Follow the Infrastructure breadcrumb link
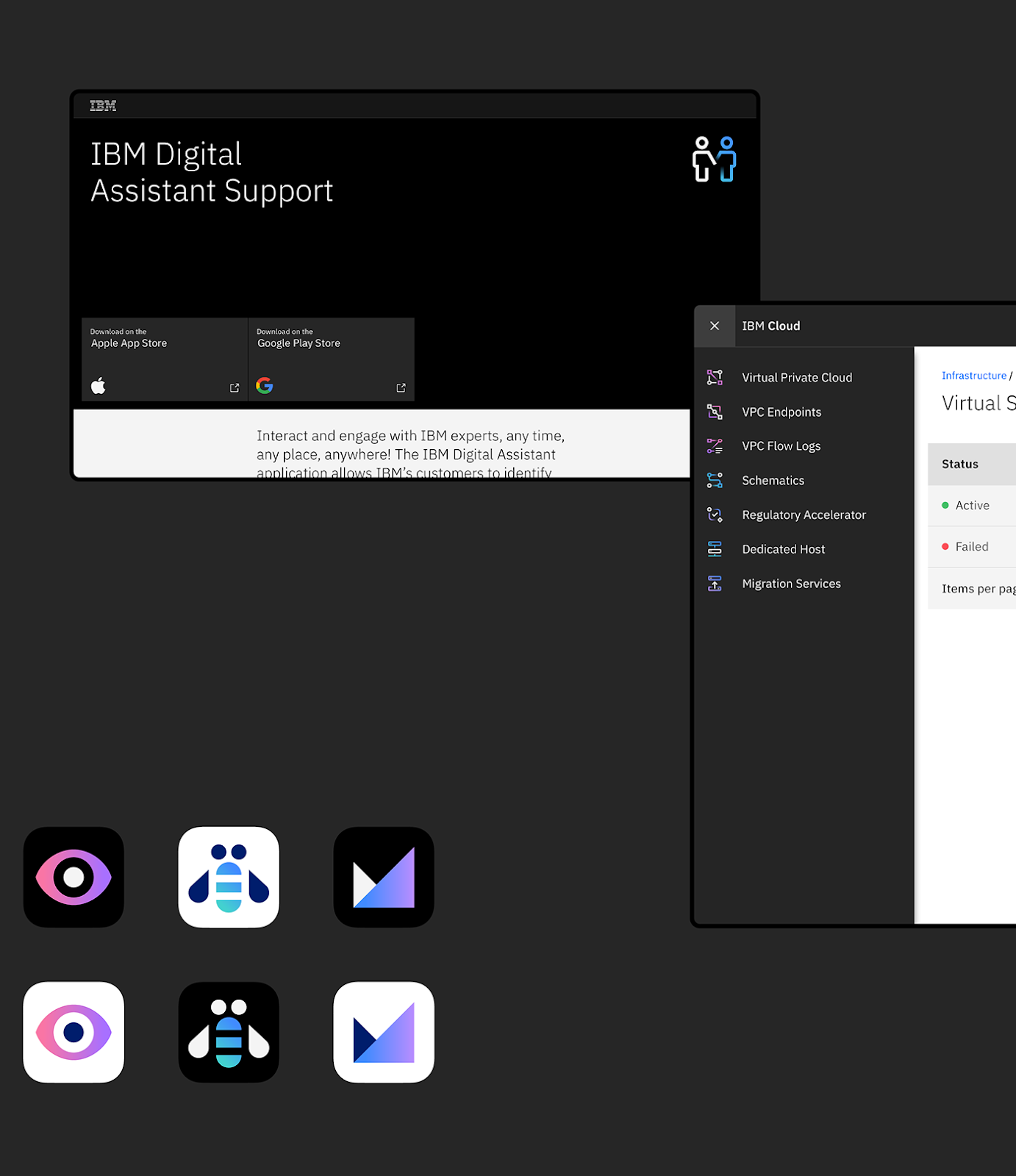The height and width of the screenshot is (1176, 1016). pyautogui.click(x=973, y=376)
